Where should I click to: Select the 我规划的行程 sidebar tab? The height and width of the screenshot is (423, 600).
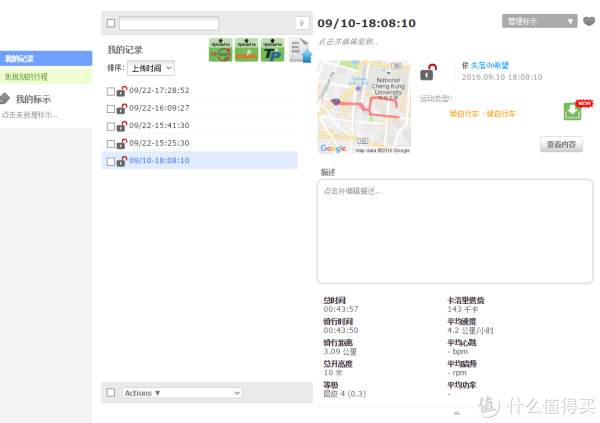46,77
